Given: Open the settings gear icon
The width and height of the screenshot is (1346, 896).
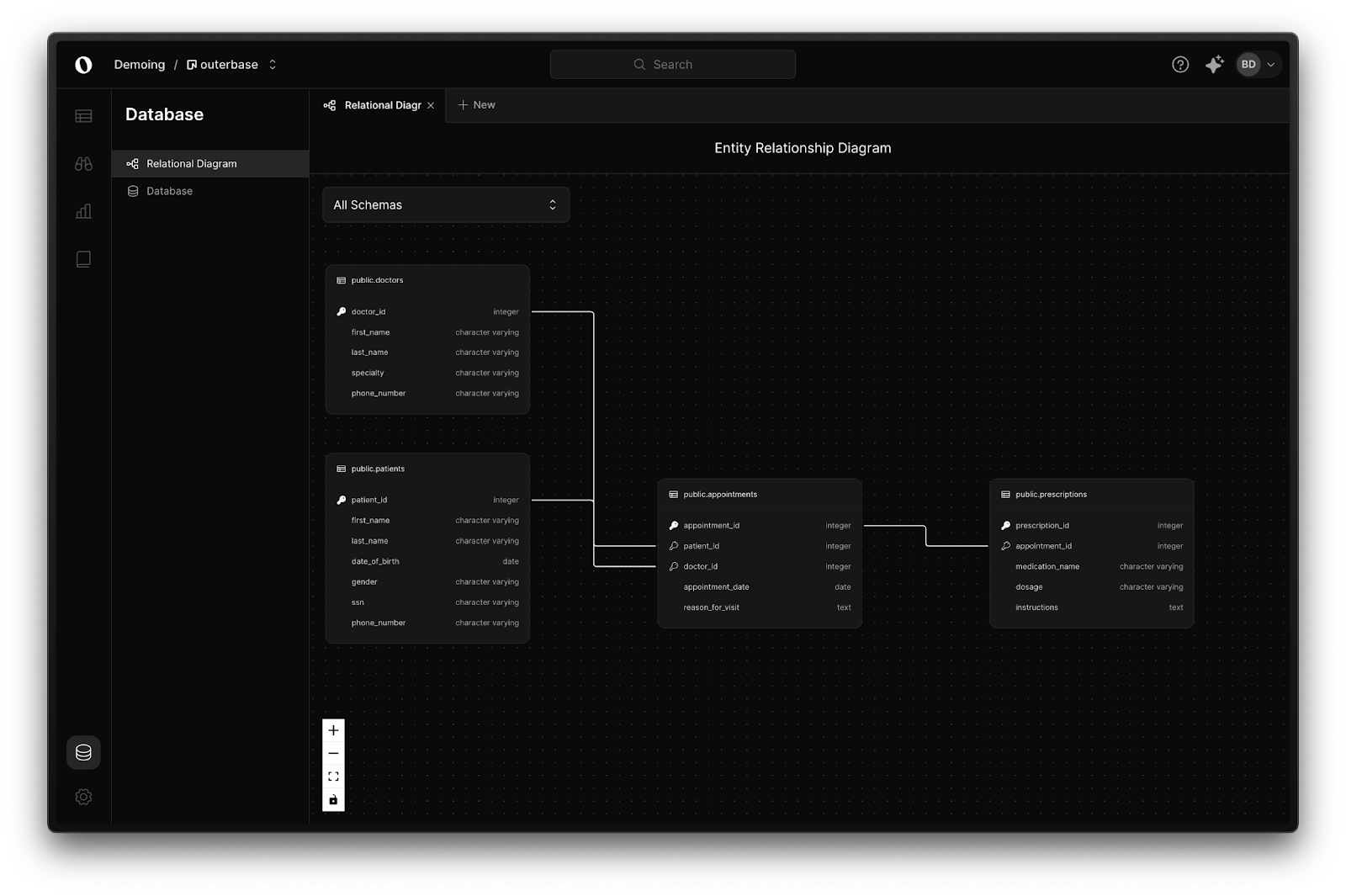Looking at the screenshot, I should click(x=83, y=797).
